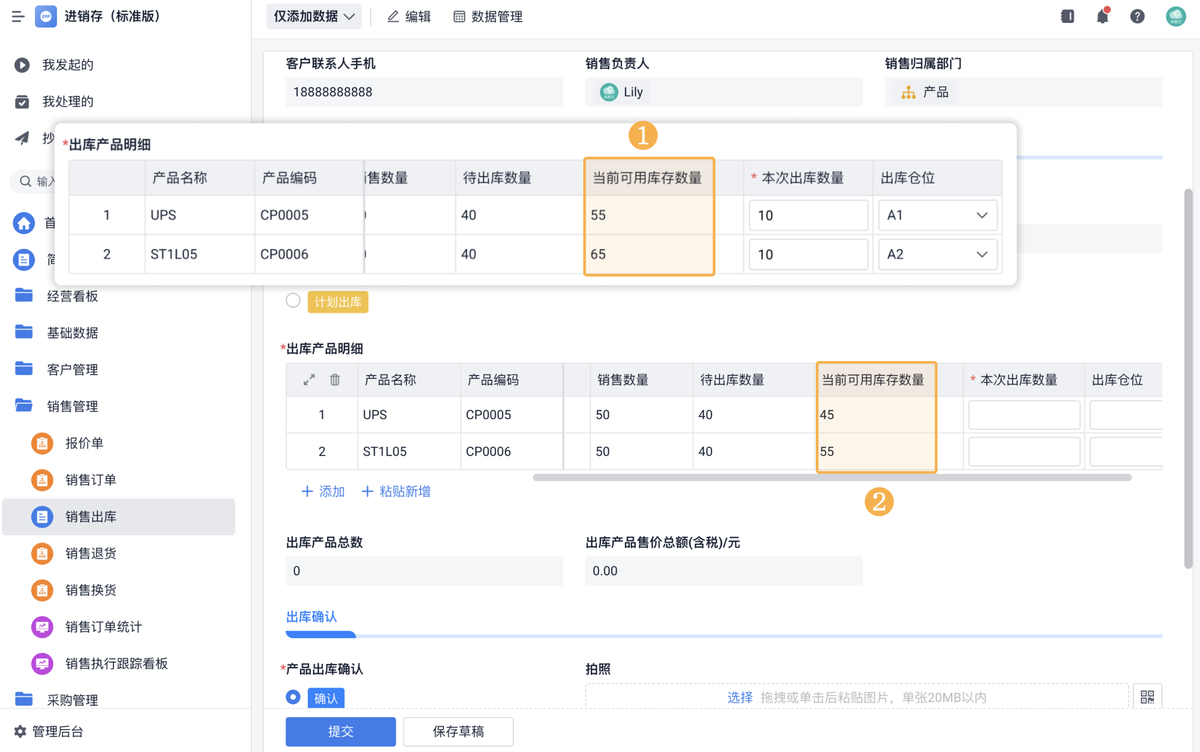The image size is (1200, 752).
Task: Click the trash icon in table header
Action: (x=335, y=380)
